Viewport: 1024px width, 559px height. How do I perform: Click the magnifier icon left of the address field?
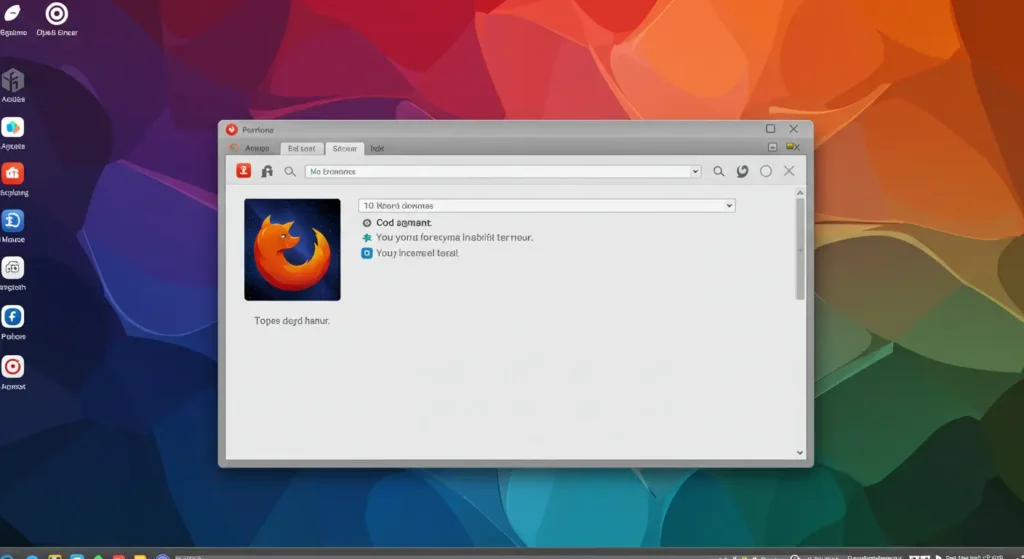290,171
